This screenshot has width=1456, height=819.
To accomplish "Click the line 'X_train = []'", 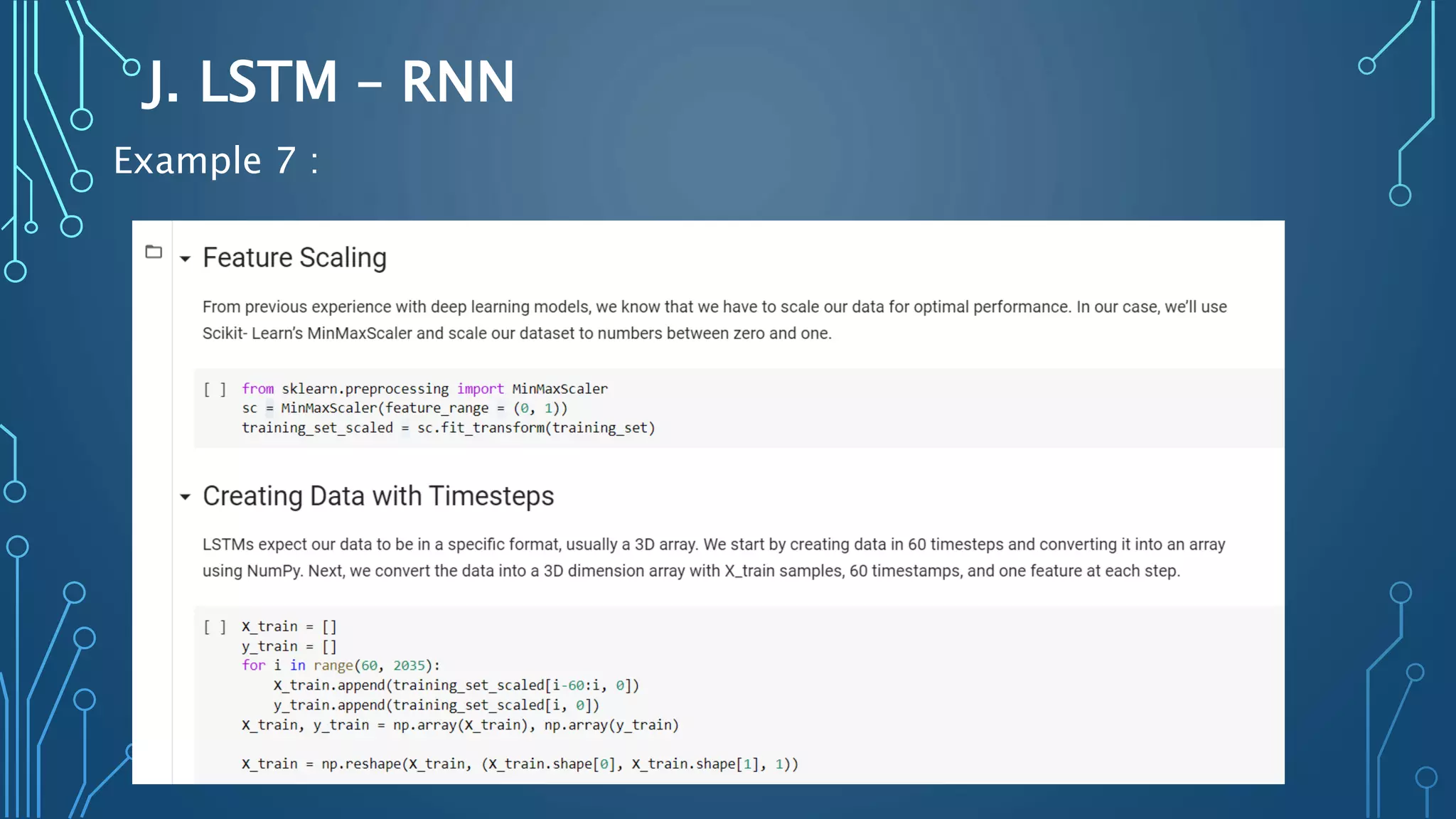I will coord(289,626).
